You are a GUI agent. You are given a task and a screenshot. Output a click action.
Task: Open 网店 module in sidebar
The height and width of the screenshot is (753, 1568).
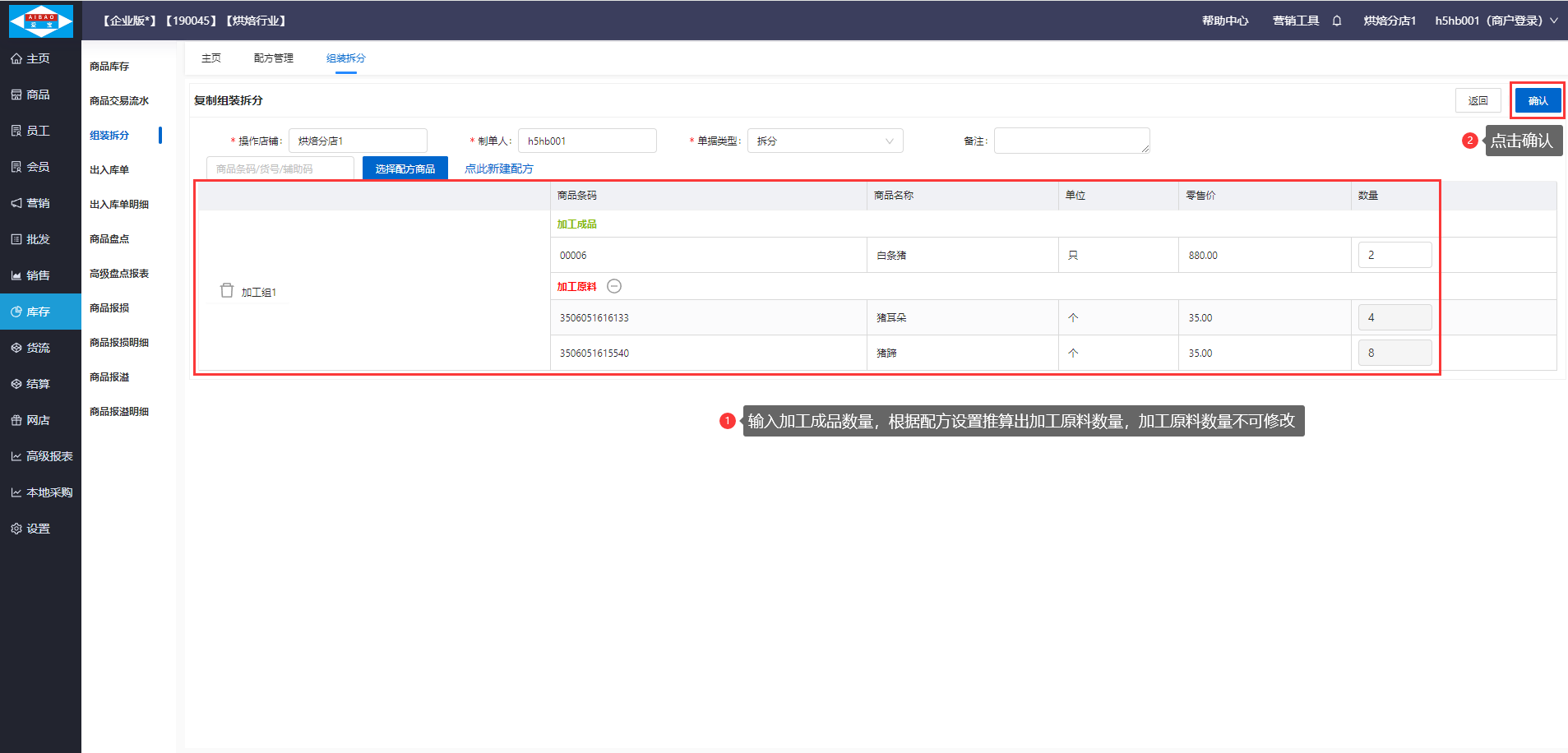coord(38,420)
